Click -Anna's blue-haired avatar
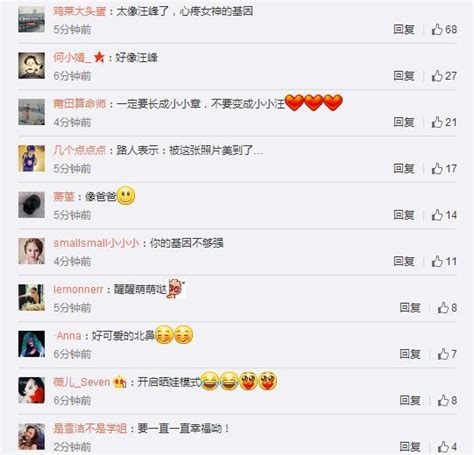Image resolution: width=474 pixels, height=455 pixels. click(x=31, y=344)
